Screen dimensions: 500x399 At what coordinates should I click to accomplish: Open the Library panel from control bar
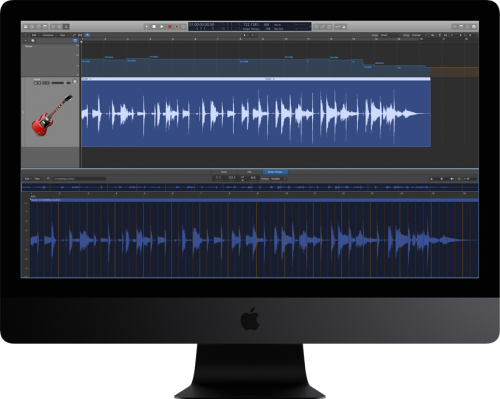pos(26,27)
